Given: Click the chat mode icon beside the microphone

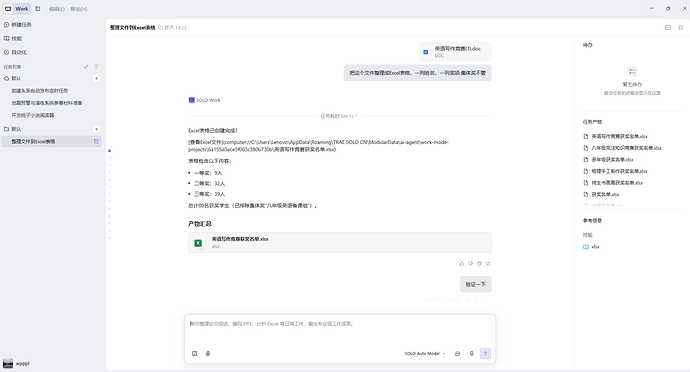Looking at the screenshot, I should click(x=458, y=354).
